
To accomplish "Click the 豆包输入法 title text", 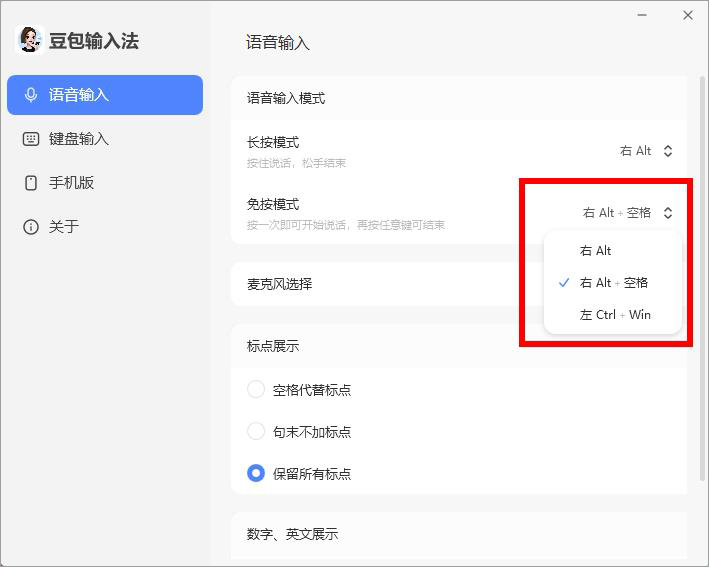I will pyautogui.click(x=94, y=41).
